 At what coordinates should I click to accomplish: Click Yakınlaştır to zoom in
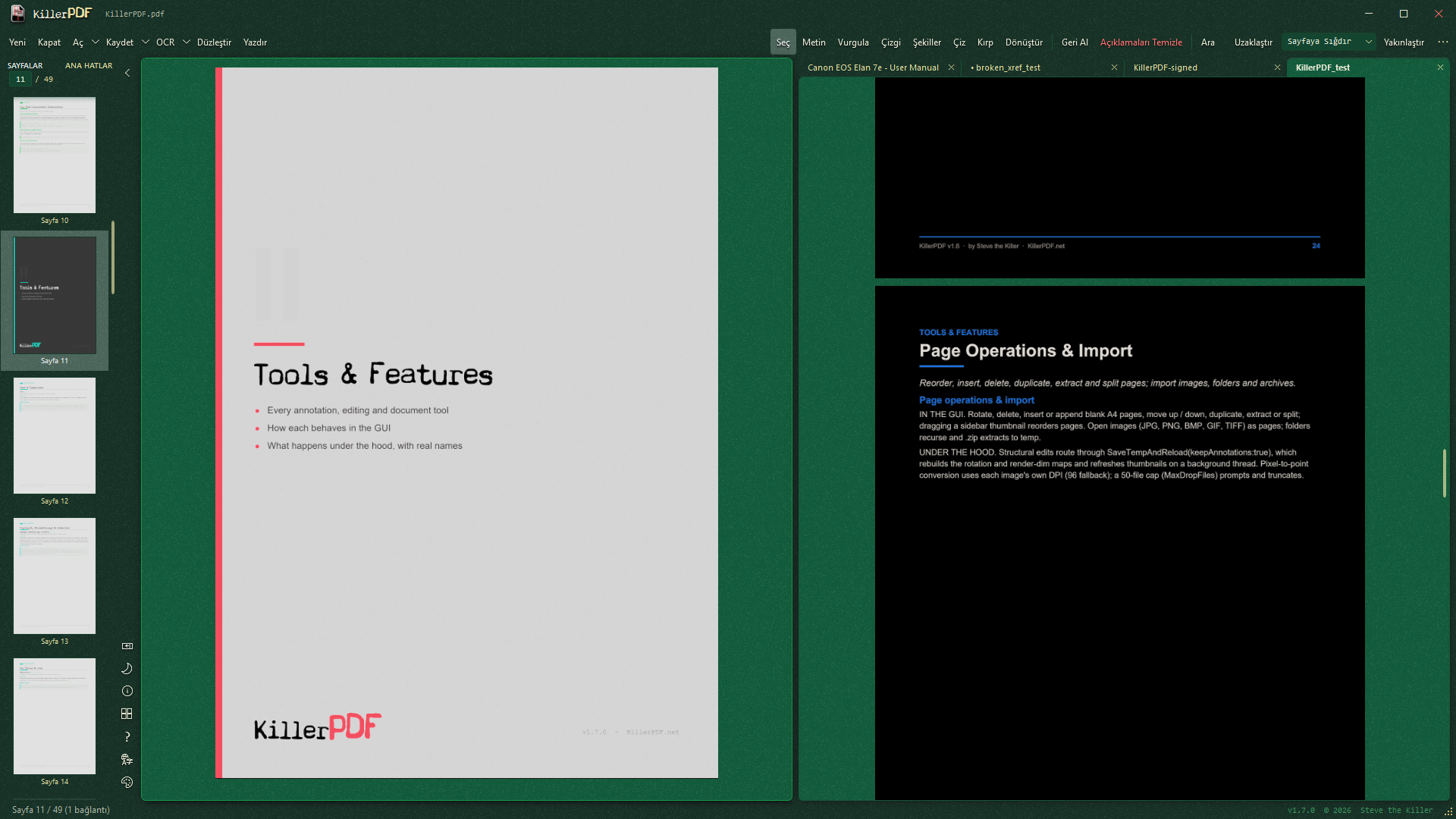pyautogui.click(x=1404, y=42)
